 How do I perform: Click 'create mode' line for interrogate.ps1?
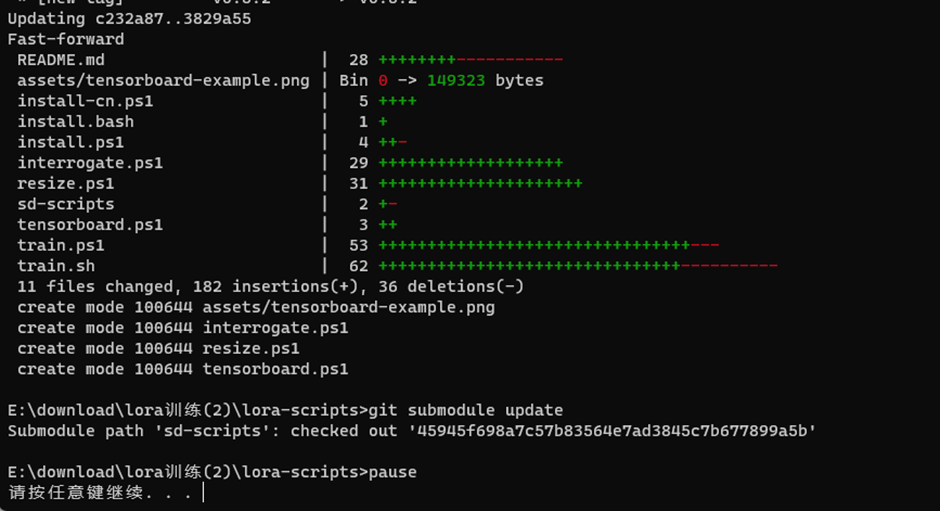click(182, 328)
